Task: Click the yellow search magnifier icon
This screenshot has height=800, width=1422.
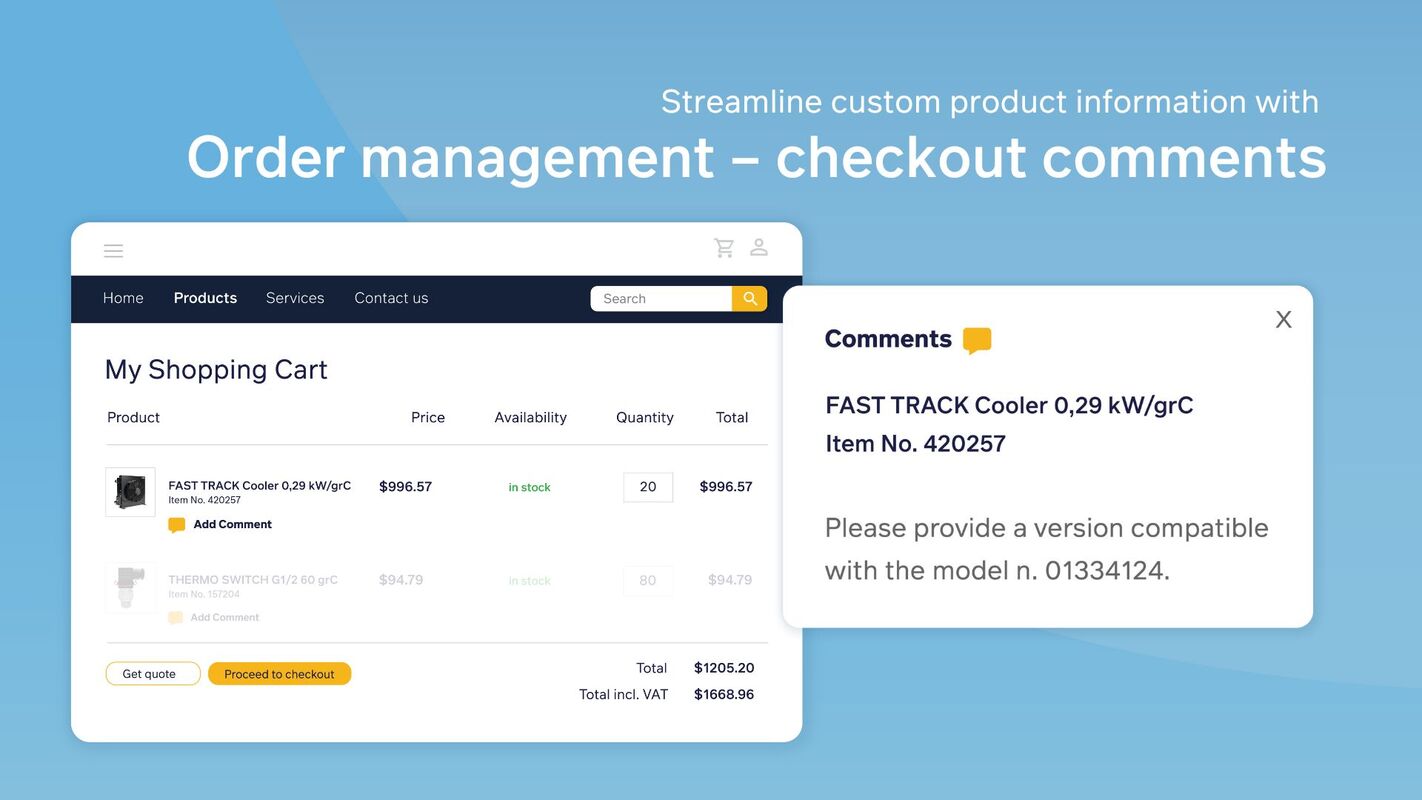Action: click(x=749, y=298)
